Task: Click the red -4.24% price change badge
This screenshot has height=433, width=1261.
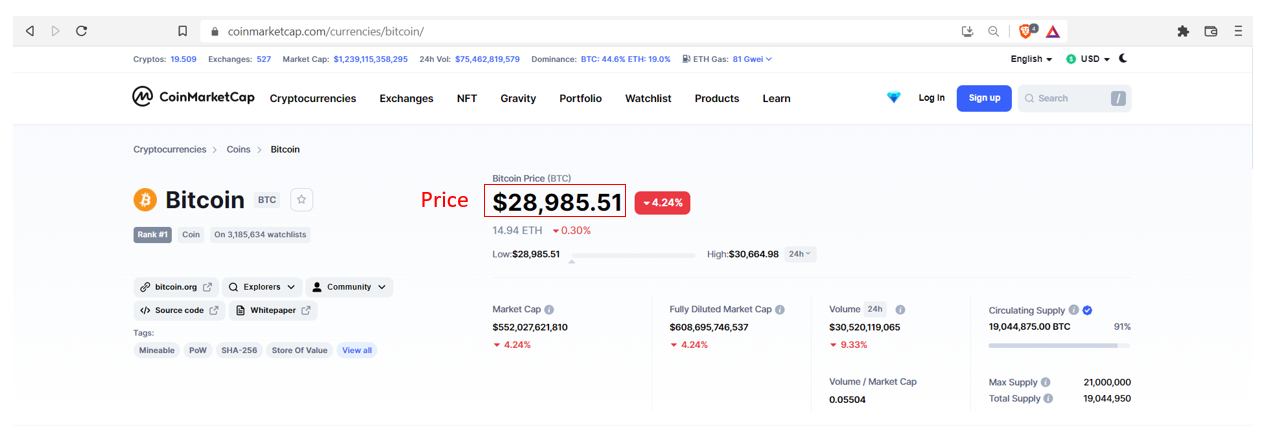Action: (662, 202)
